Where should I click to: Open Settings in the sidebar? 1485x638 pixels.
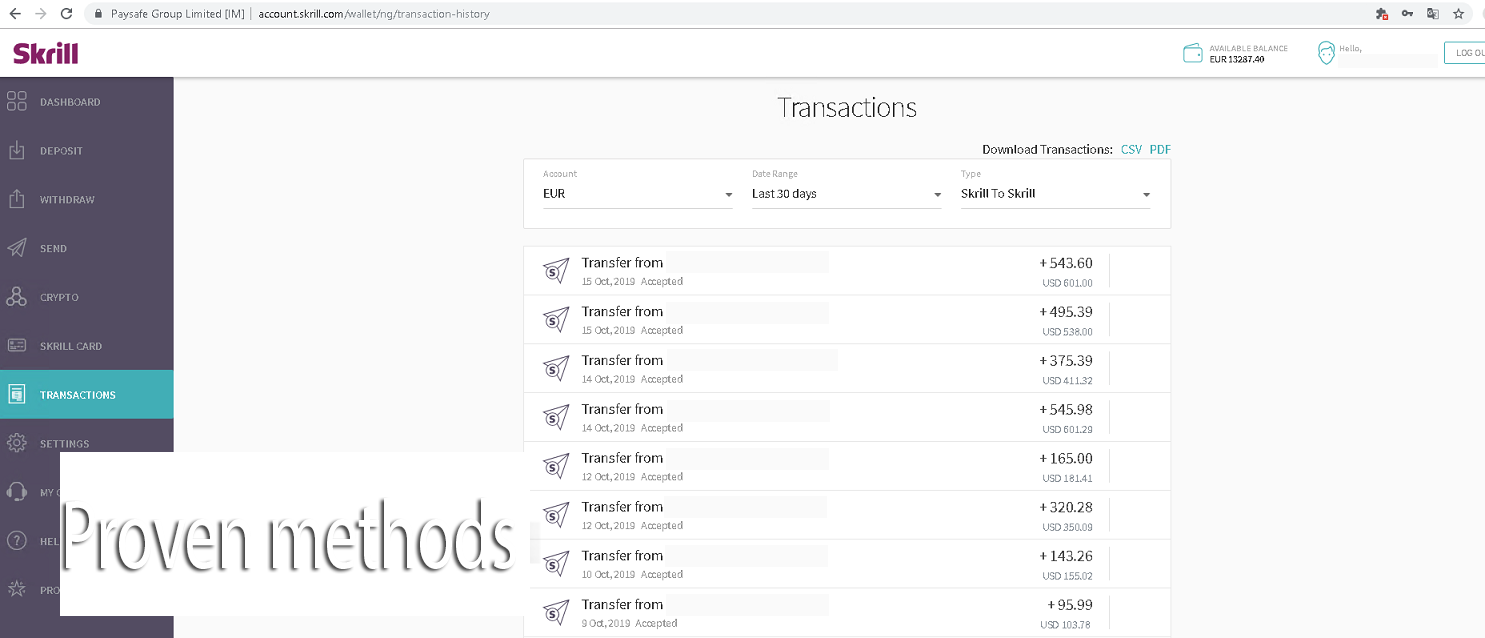(64, 443)
